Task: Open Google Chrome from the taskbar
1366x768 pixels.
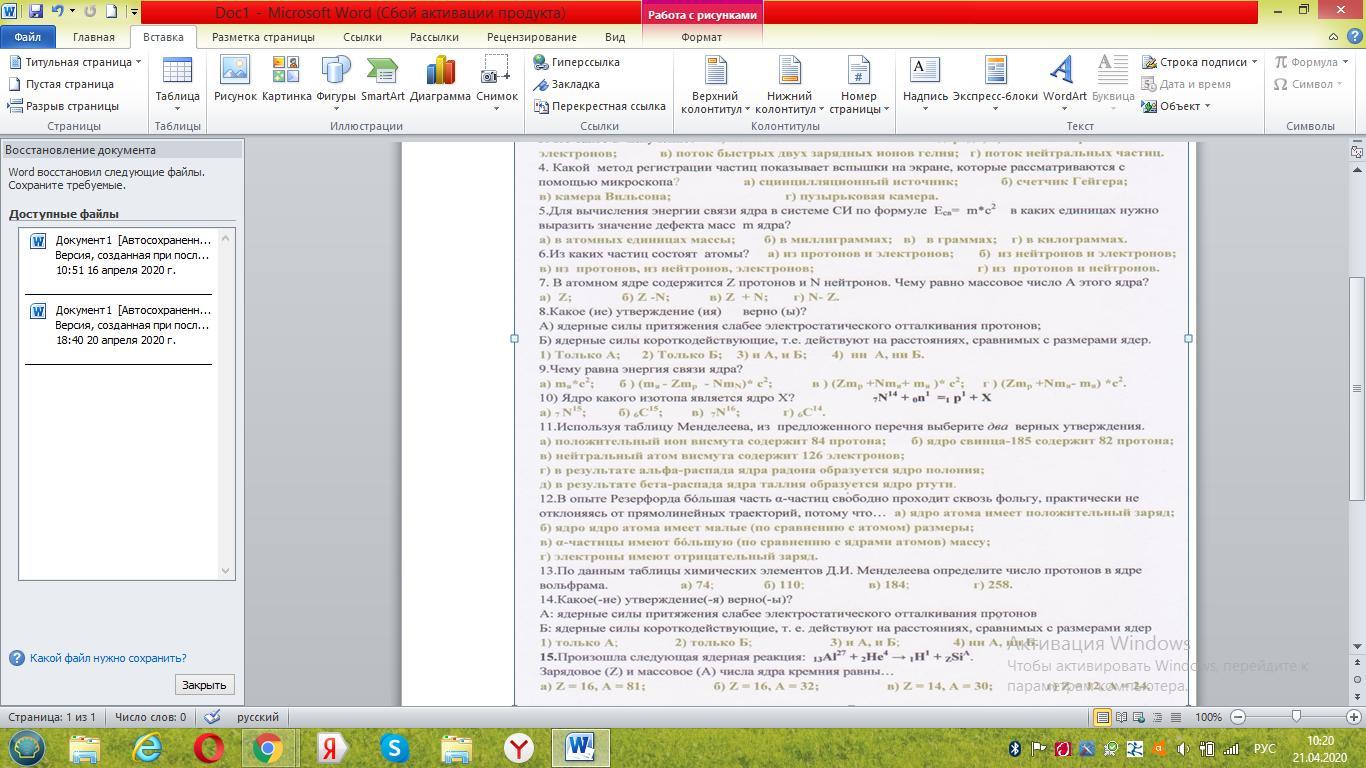Action: tap(267, 748)
